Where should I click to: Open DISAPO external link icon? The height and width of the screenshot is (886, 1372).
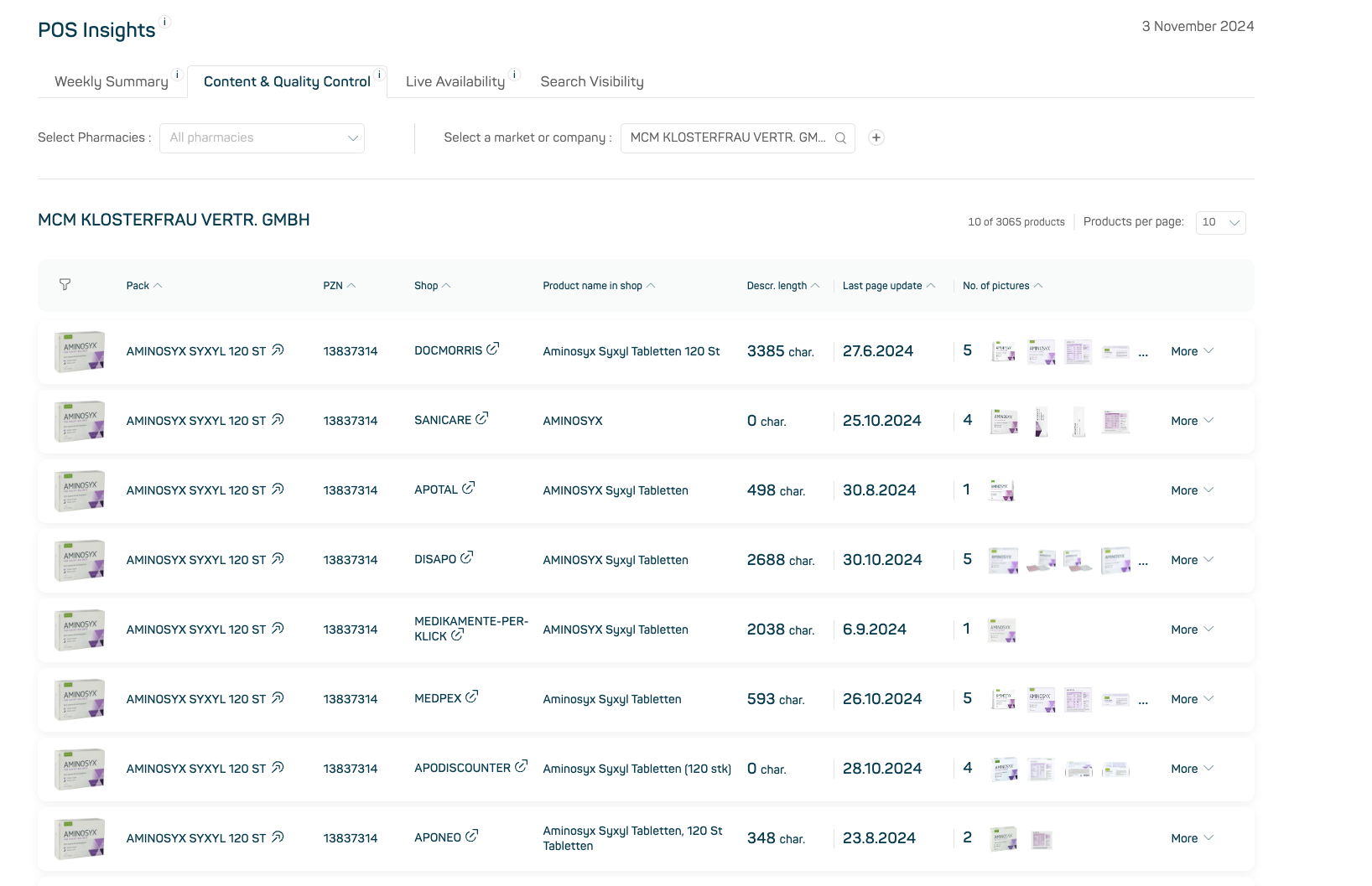pyautogui.click(x=467, y=557)
